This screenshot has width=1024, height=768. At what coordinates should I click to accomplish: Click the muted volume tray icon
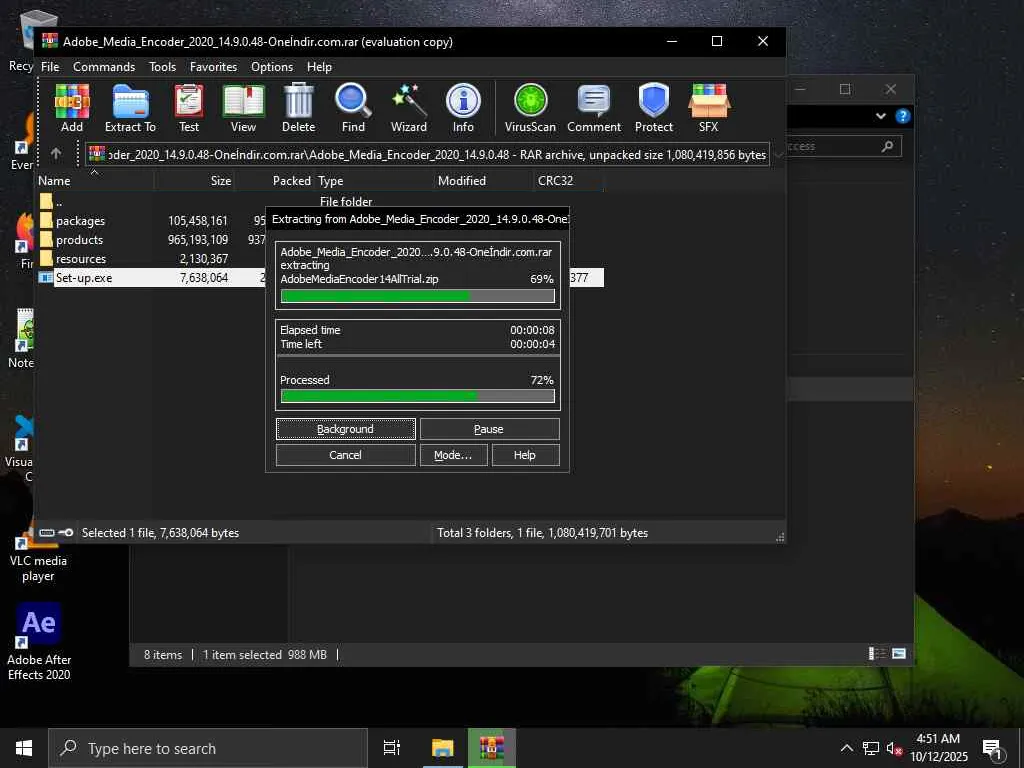[893, 748]
